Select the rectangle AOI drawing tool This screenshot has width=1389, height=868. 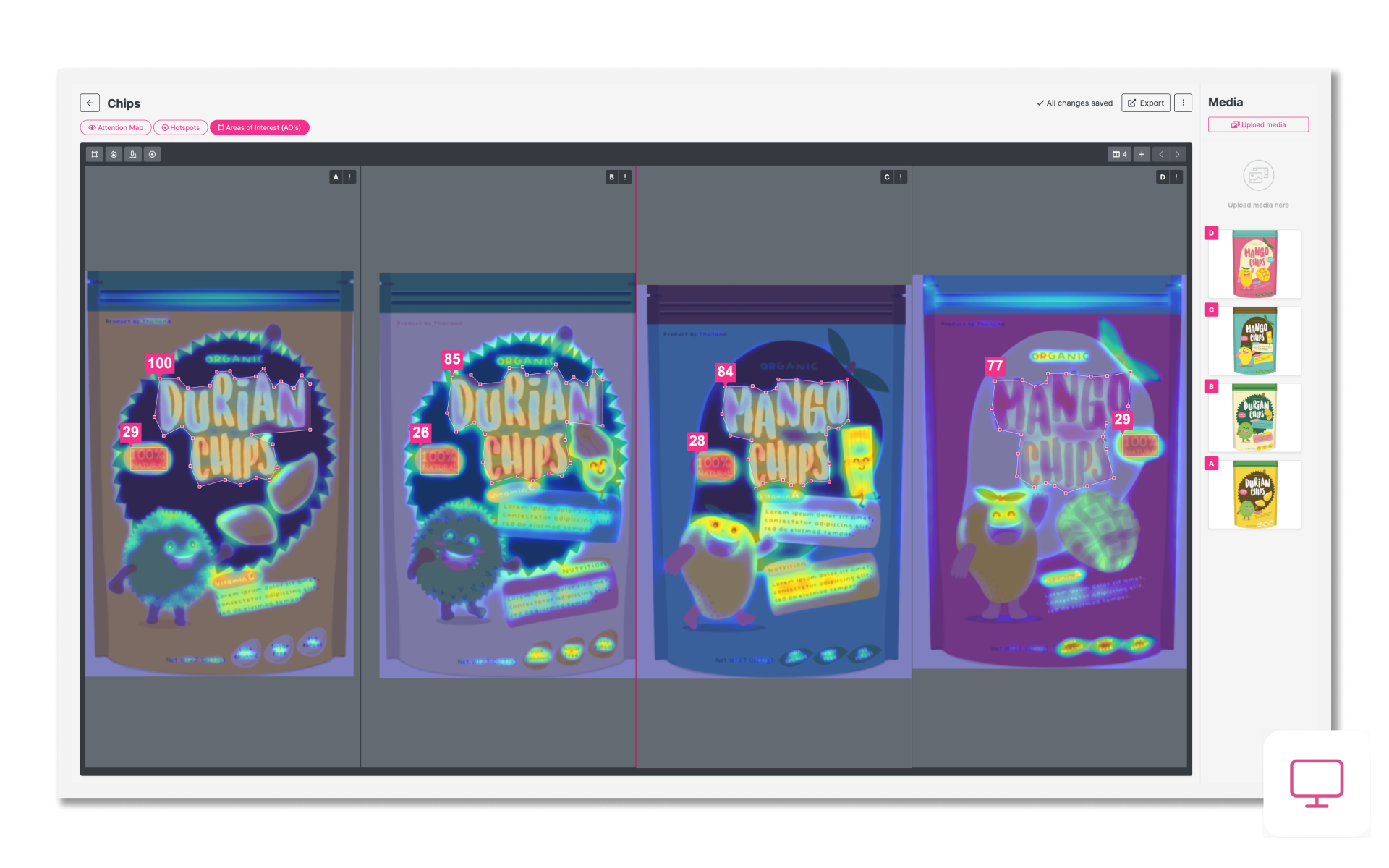click(x=94, y=154)
